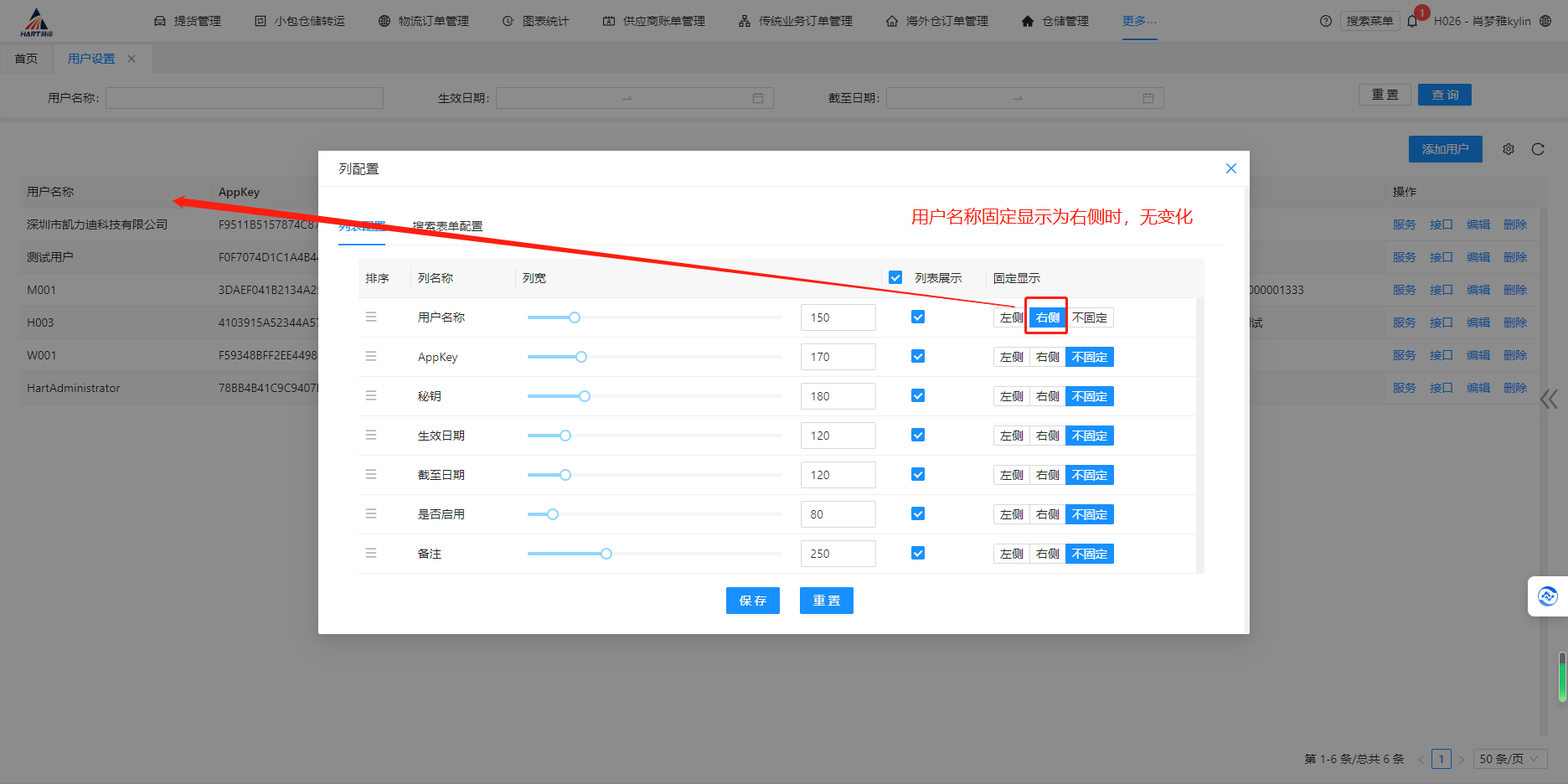
Task: Click the refresh icon next to the gear
Action: 1539,148
